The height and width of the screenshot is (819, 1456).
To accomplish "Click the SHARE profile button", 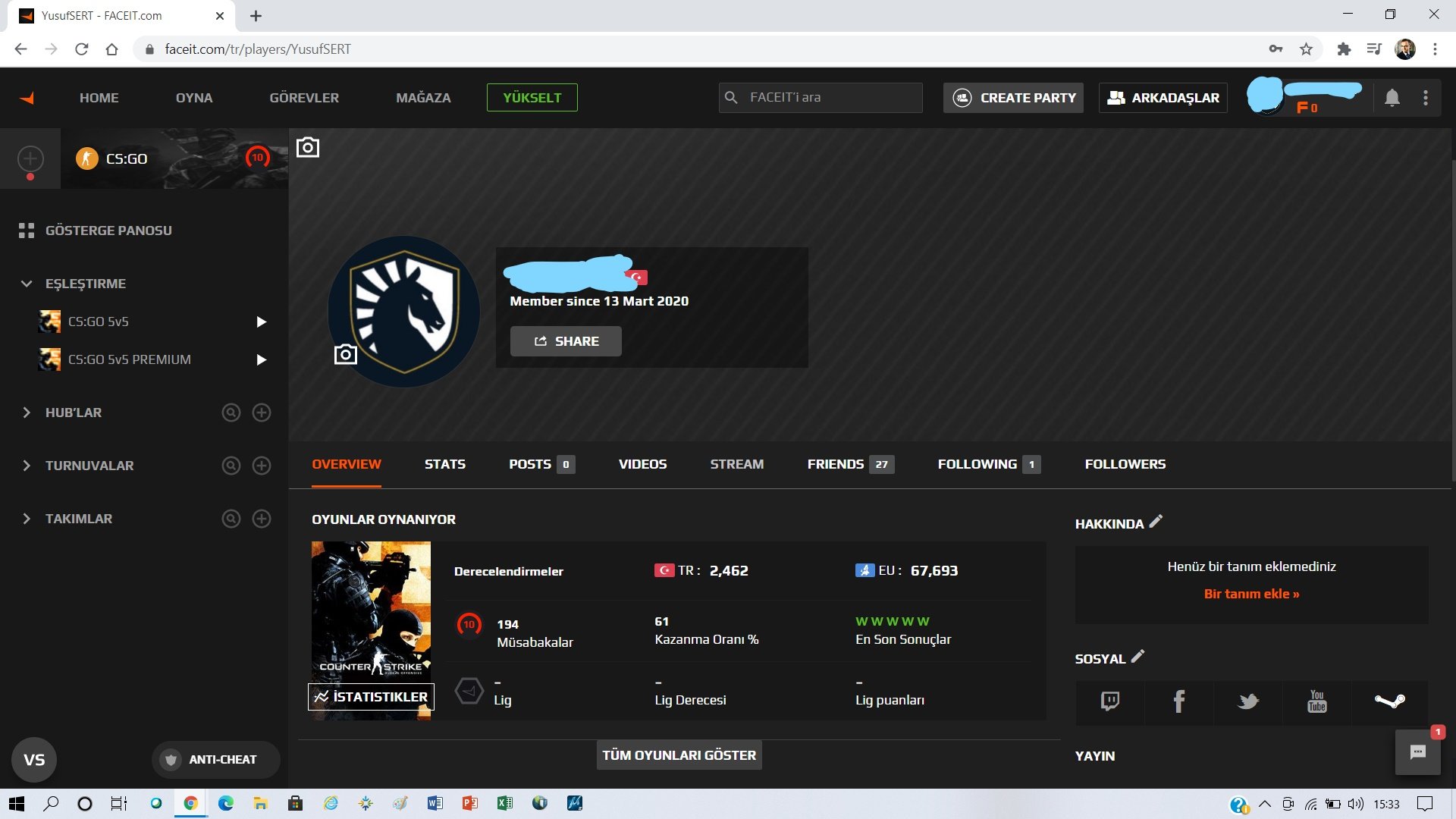I will [566, 341].
